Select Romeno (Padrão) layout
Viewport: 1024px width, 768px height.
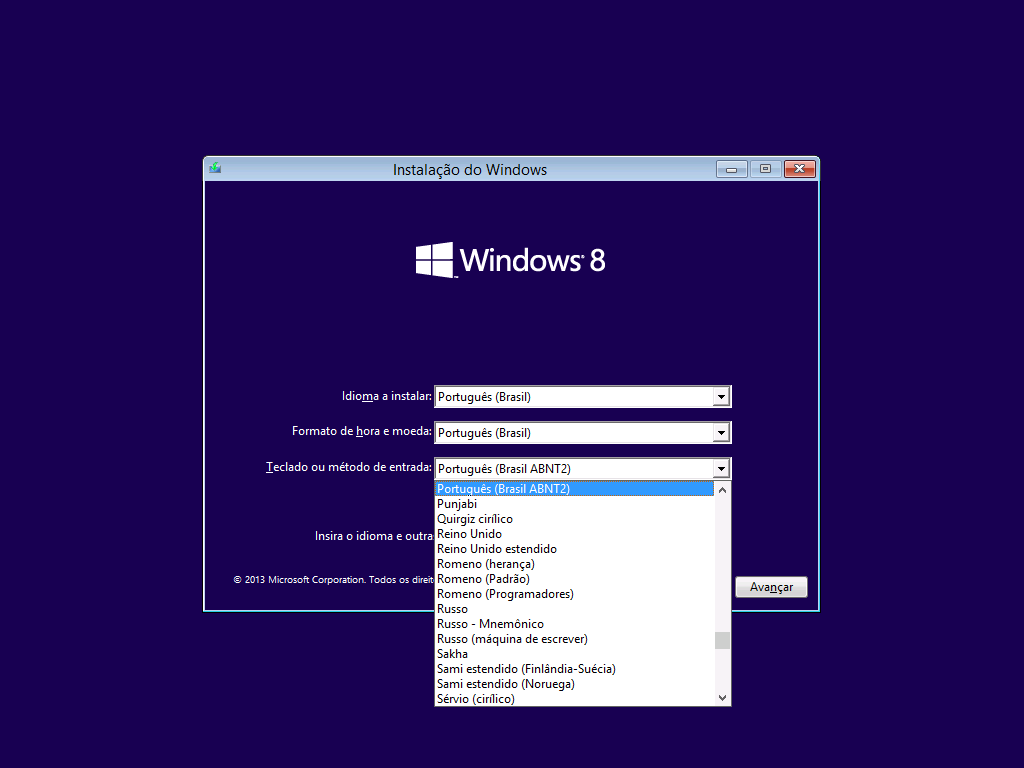point(574,579)
